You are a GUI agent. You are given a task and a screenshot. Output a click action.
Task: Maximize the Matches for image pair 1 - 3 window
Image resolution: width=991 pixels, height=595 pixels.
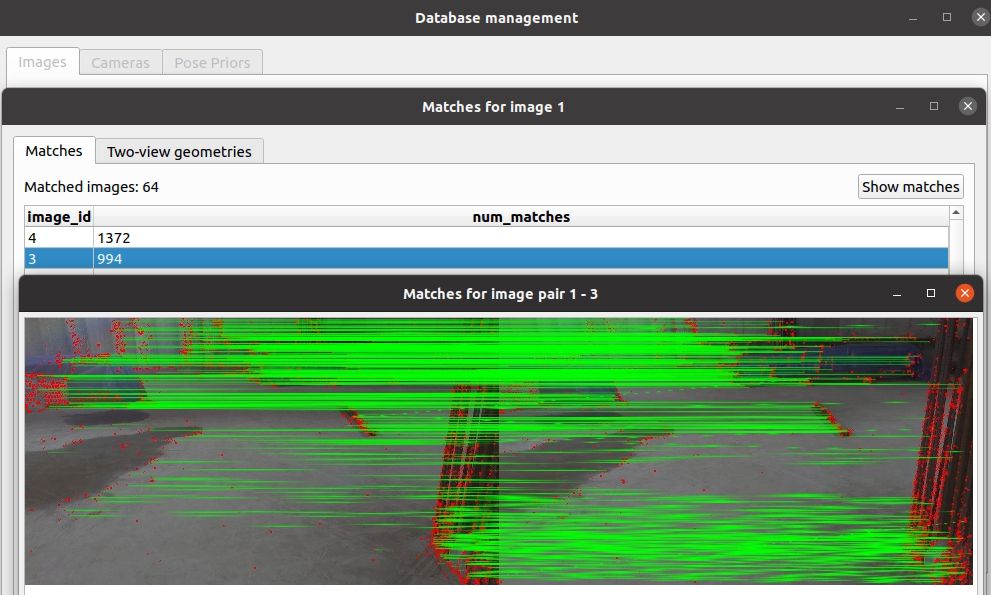[x=930, y=293]
